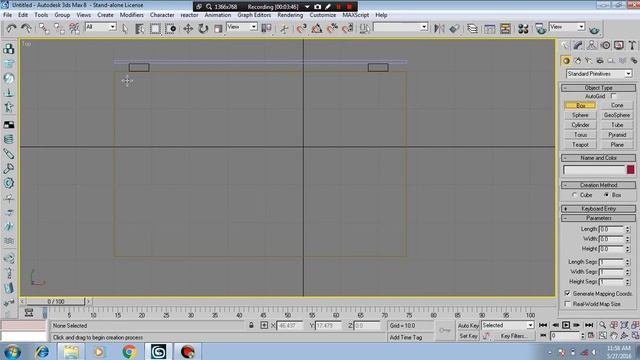
Task: Collapse the Parameters rollout
Action: tap(598, 218)
